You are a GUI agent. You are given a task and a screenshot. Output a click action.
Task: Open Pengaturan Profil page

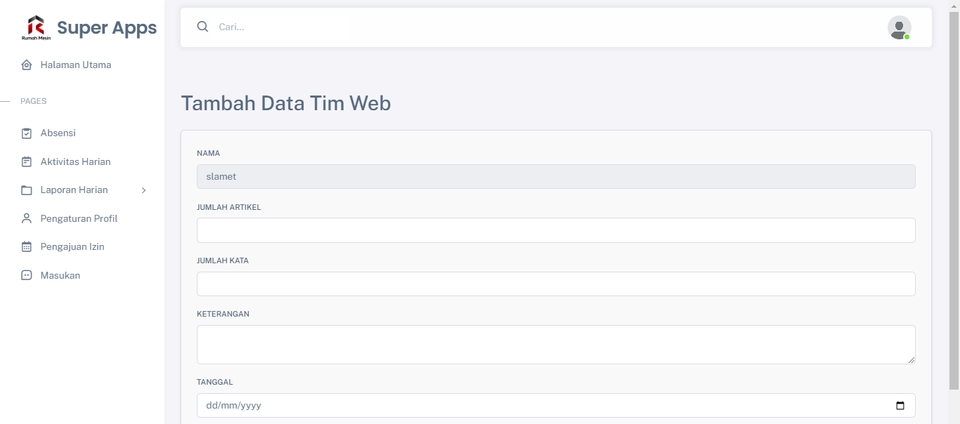click(79, 218)
